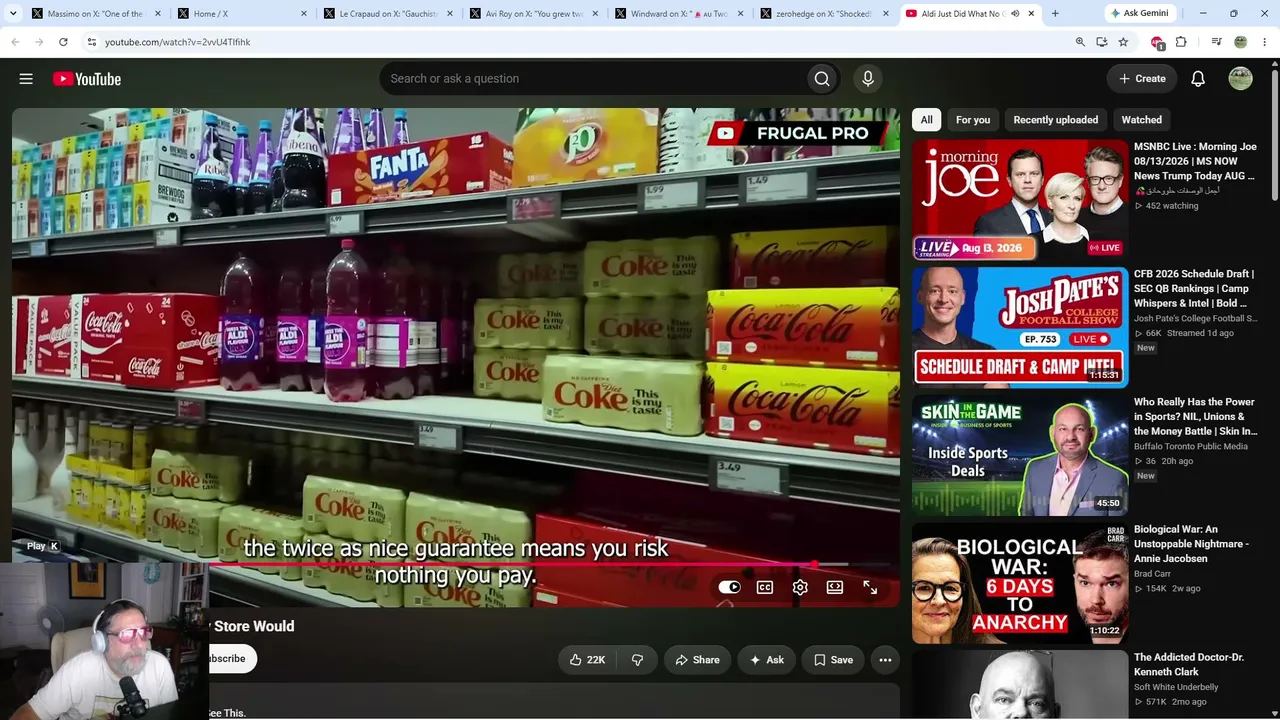Click the YouTube search input field
The height and width of the screenshot is (720, 1280).
pyautogui.click(x=593, y=79)
